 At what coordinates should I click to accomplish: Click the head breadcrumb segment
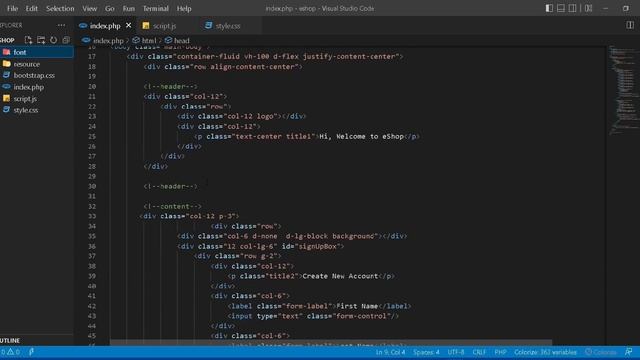pos(177,40)
